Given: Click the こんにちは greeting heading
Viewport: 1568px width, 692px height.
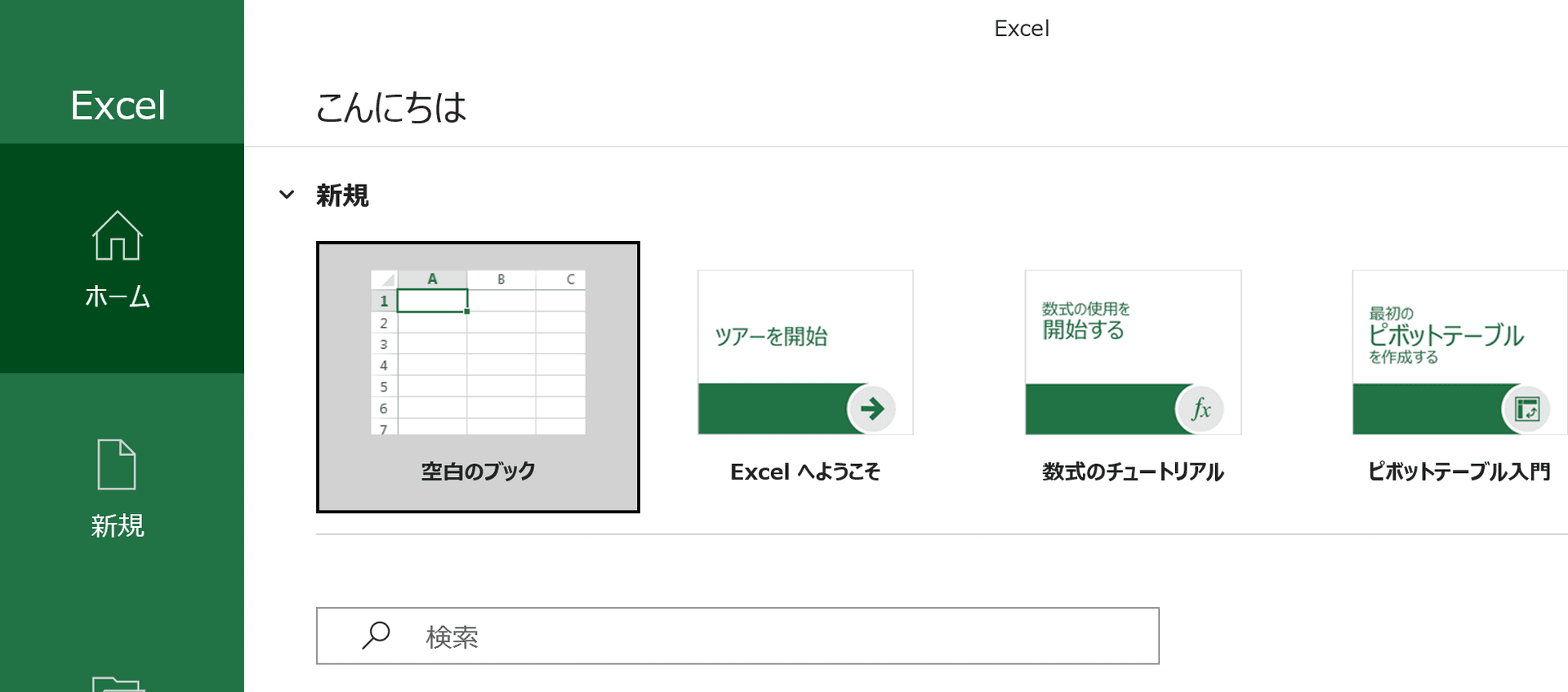Looking at the screenshot, I should tap(391, 107).
